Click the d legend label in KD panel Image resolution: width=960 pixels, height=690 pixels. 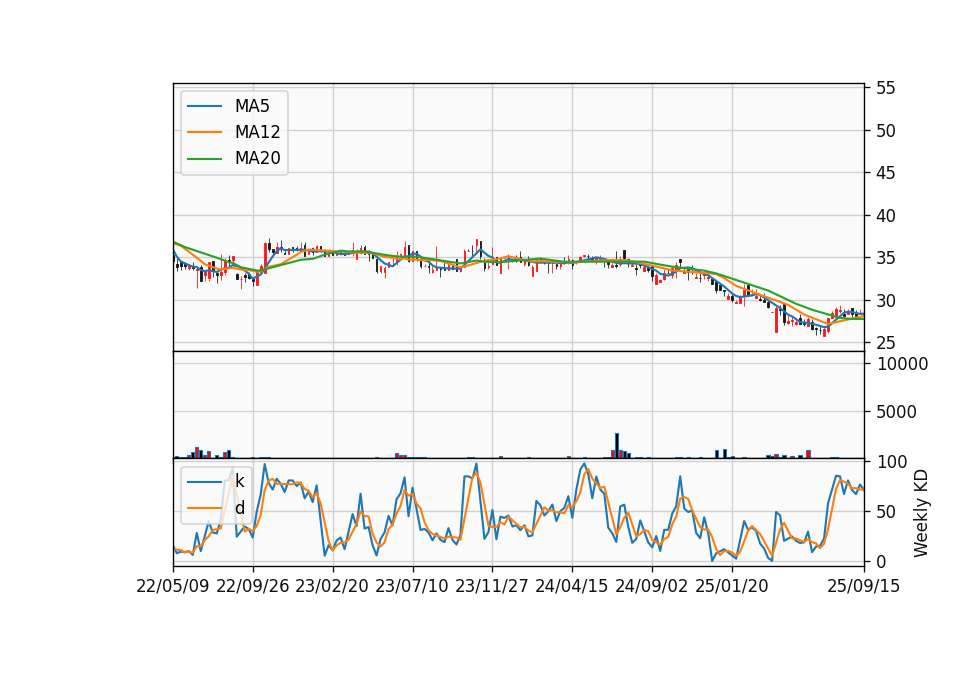239,508
